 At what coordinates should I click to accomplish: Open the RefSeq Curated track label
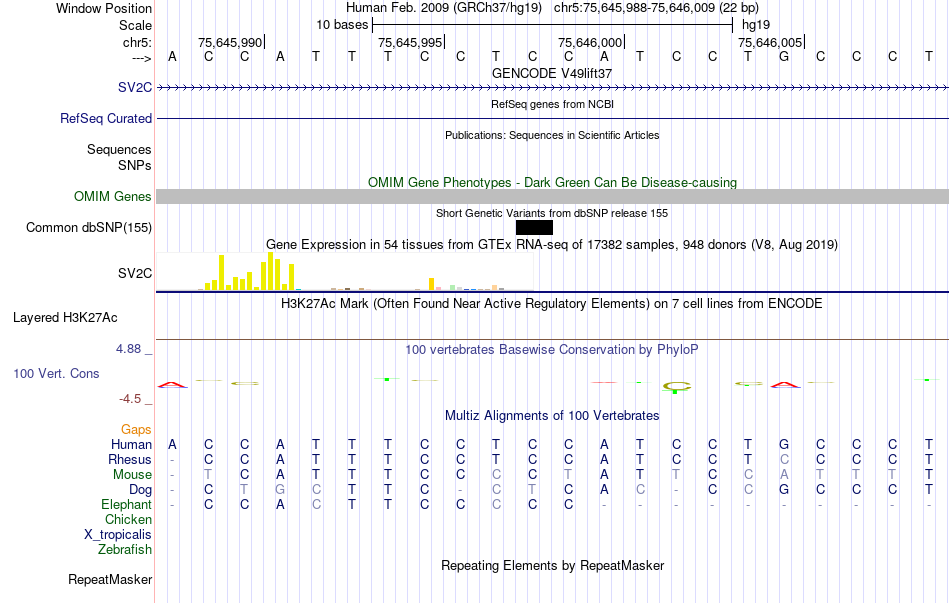pyautogui.click(x=105, y=118)
